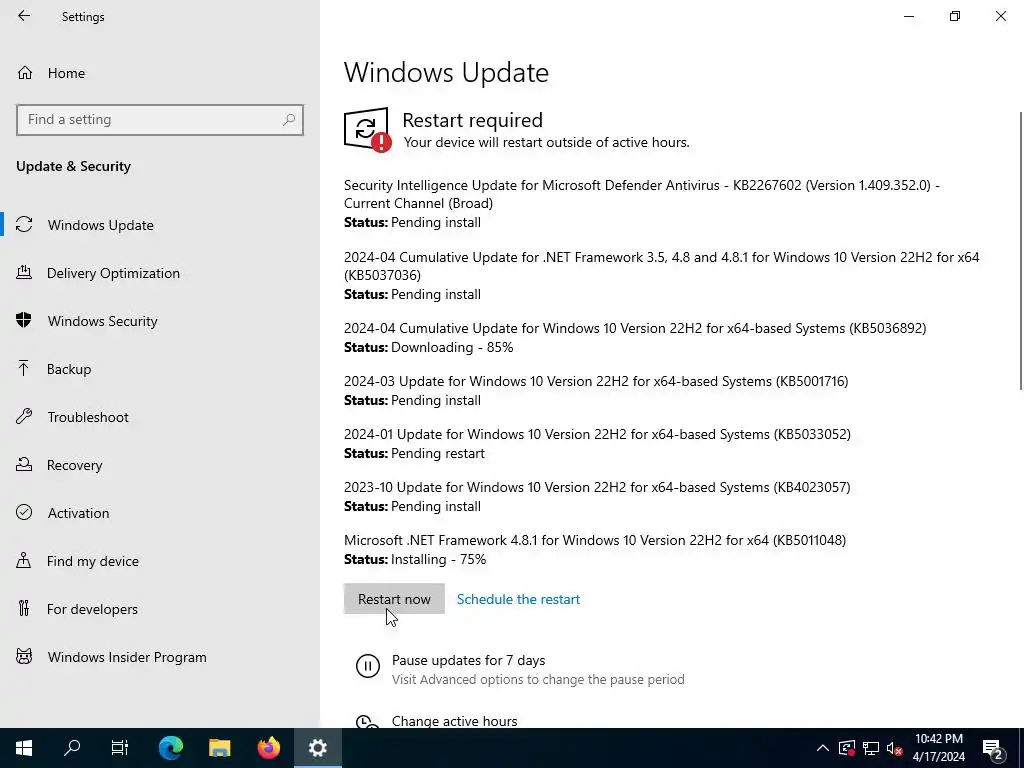The height and width of the screenshot is (768, 1024).
Task: Click the Windows Update page title
Action: pyautogui.click(x=446, y=72)
